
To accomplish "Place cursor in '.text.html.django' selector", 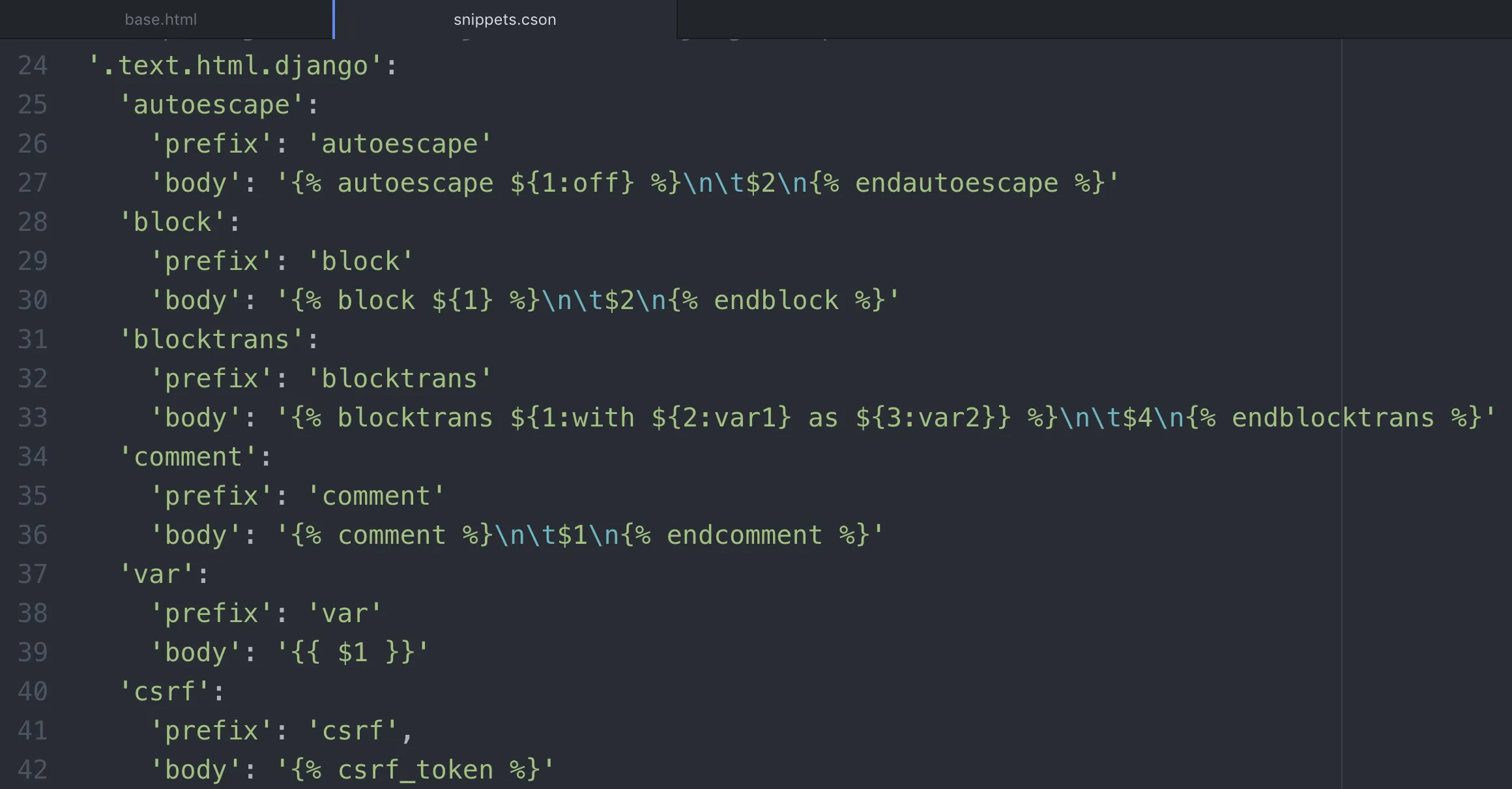I will 235,66.
